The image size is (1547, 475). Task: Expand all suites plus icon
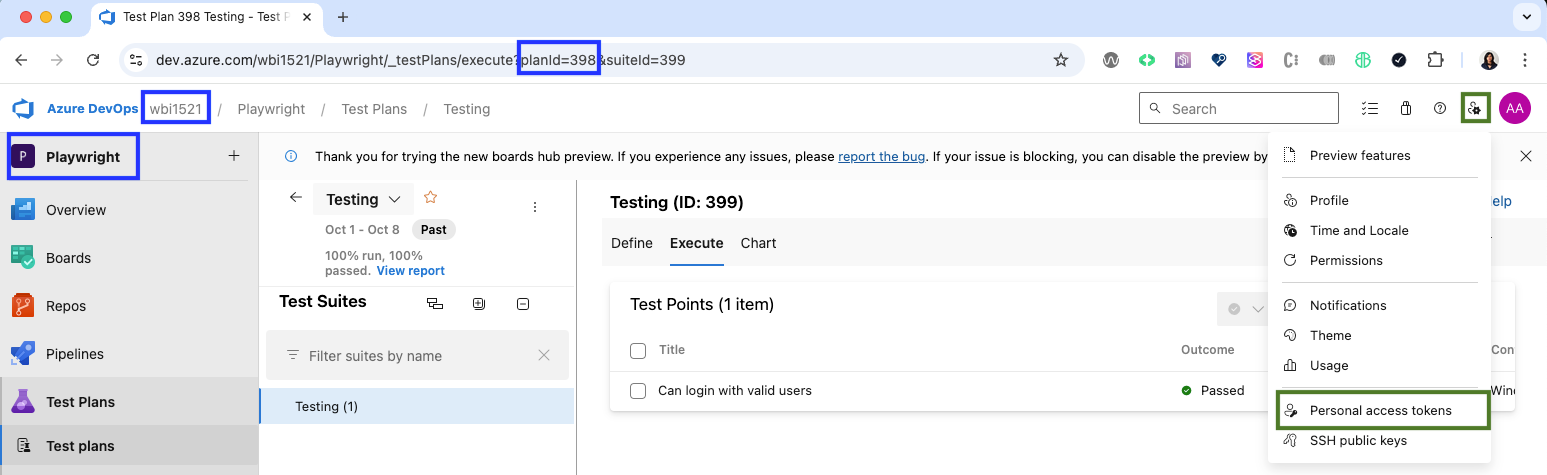[x=479, y=303]
